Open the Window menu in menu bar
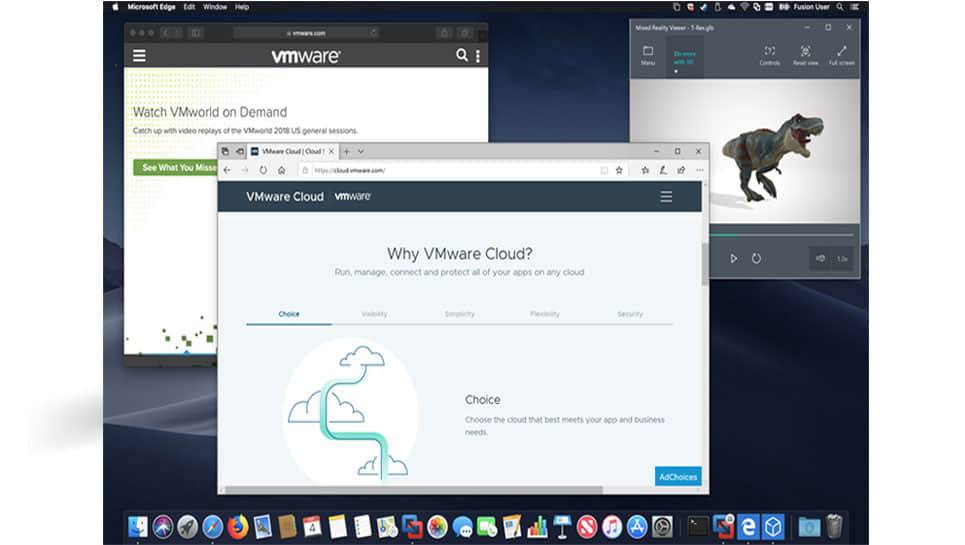This screenshot has height=545, width=965. click(215, 7)
